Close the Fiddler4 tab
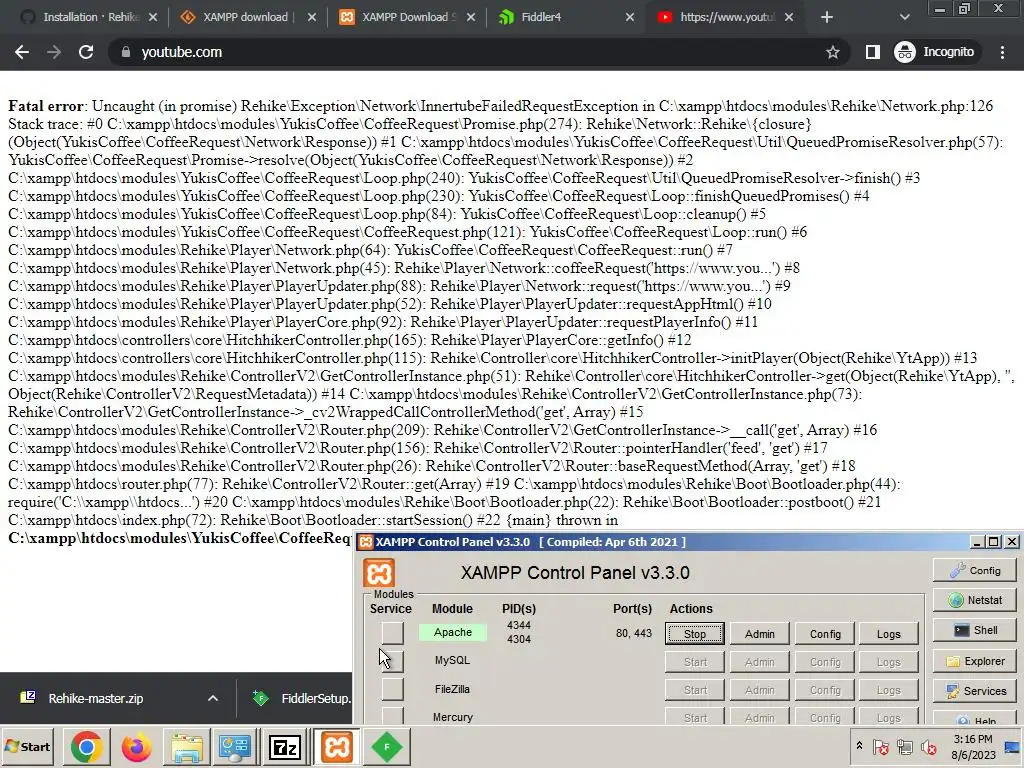Viewport: 1024px width, 768px height. 630,17
